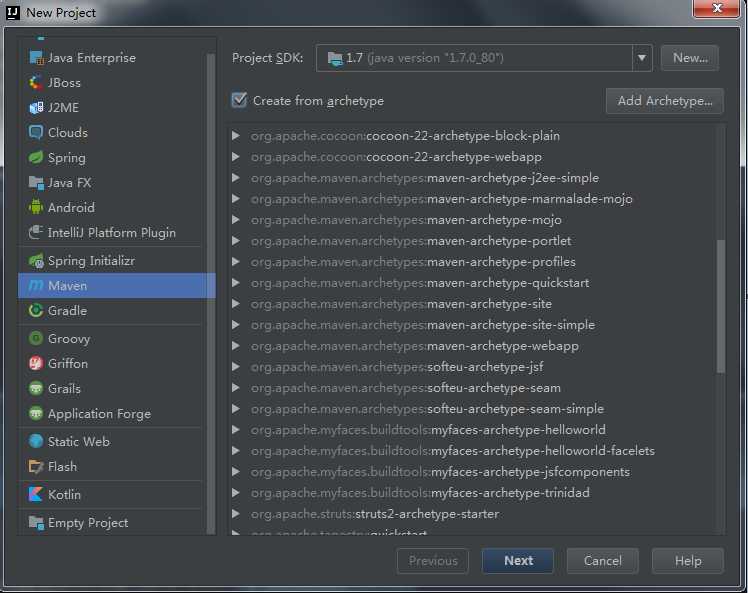Expand softeu-archetype-jsf node
This screenshot has width=748, height=593.
[236, 366]
